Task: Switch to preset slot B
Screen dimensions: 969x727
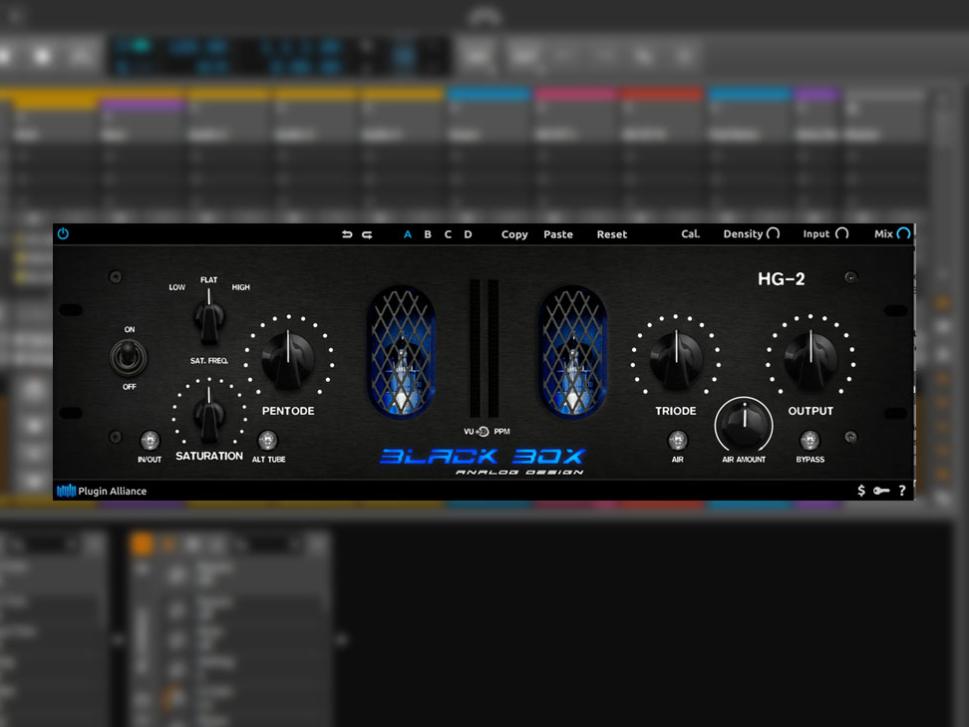Action: point(426,233)
